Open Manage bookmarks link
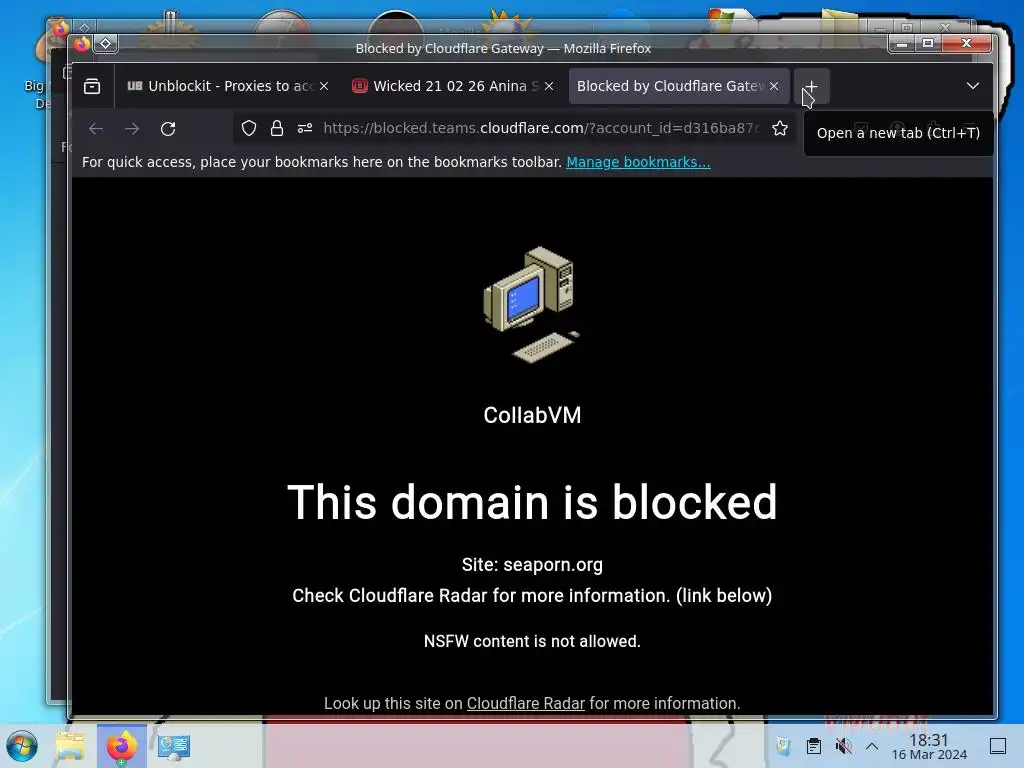This screenshot has width=1024, height=768. pos(638,162)
